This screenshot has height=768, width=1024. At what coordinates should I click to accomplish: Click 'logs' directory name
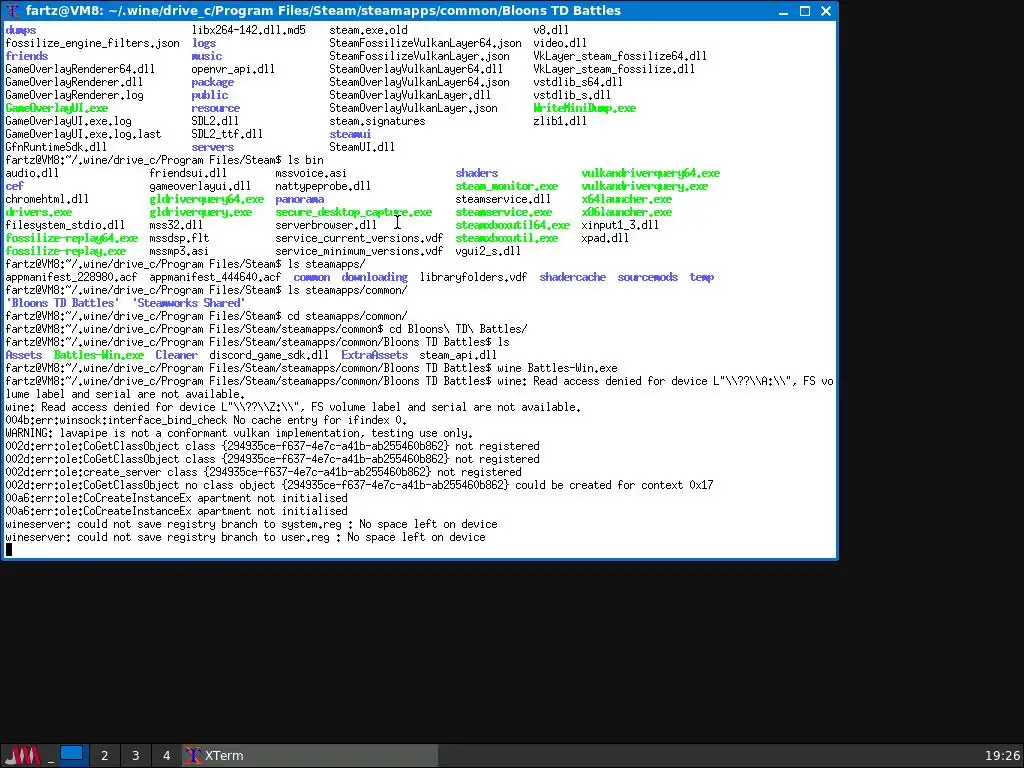click(204, 43)
